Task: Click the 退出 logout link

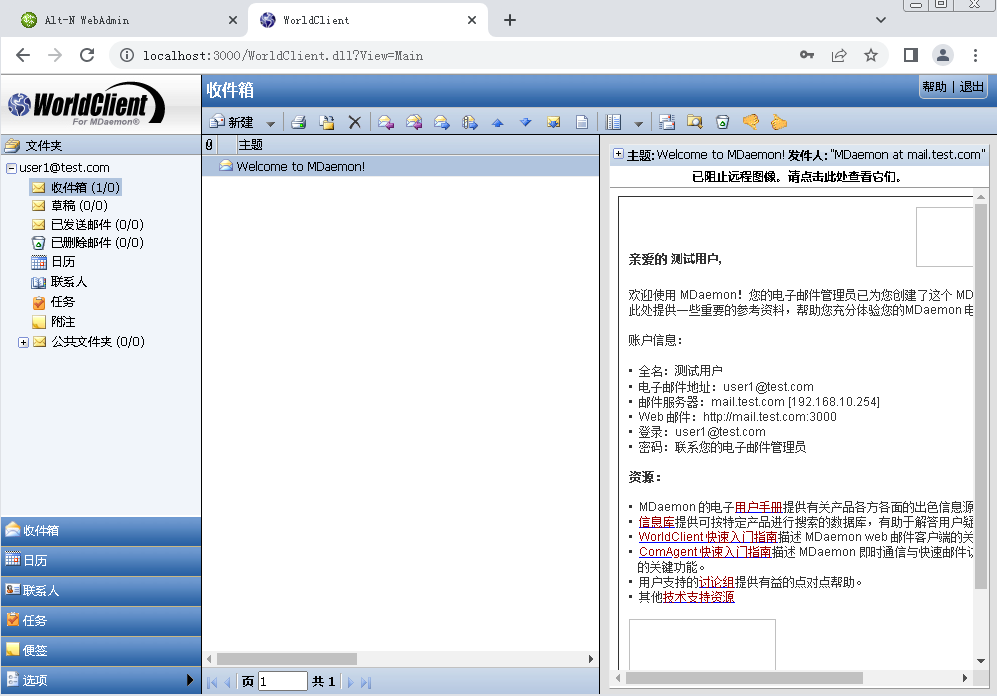Action: tap(972, 87)
